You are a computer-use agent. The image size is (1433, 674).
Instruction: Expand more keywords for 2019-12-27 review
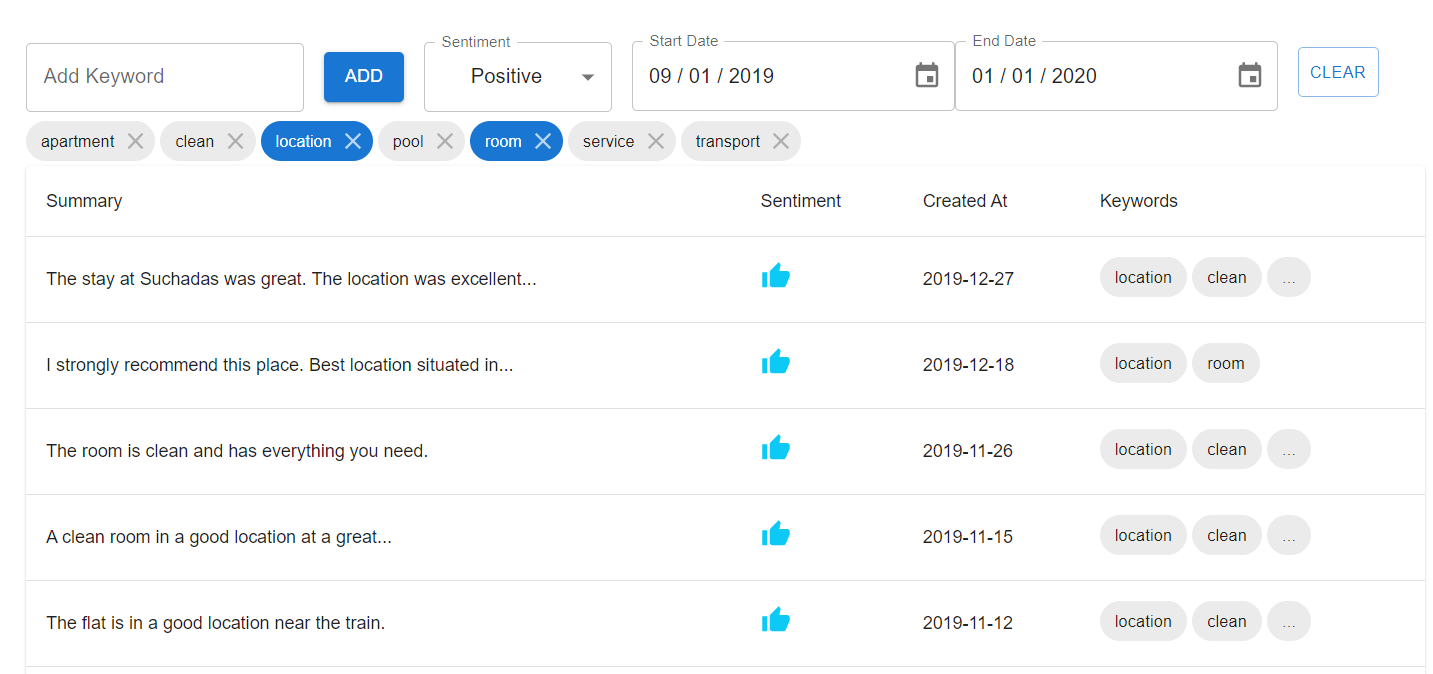pyautogui.click(x=1289, y=278)
